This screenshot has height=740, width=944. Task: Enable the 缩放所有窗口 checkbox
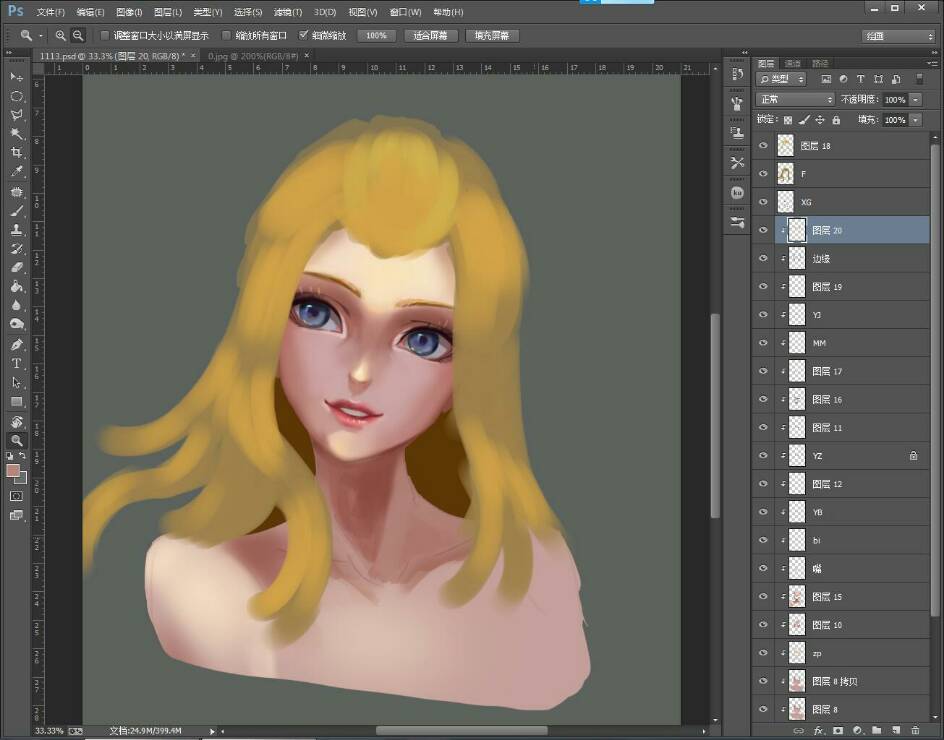(226, 35)
